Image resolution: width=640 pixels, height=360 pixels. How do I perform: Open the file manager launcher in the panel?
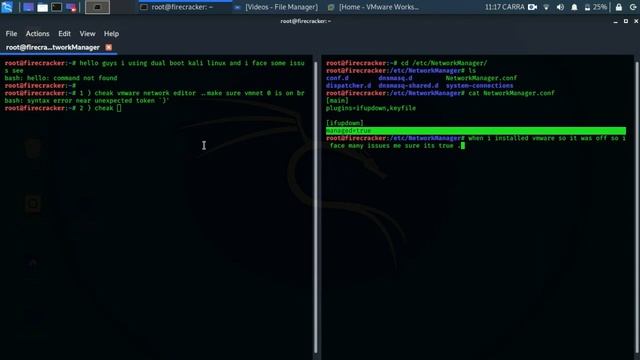tap(42, 7)
